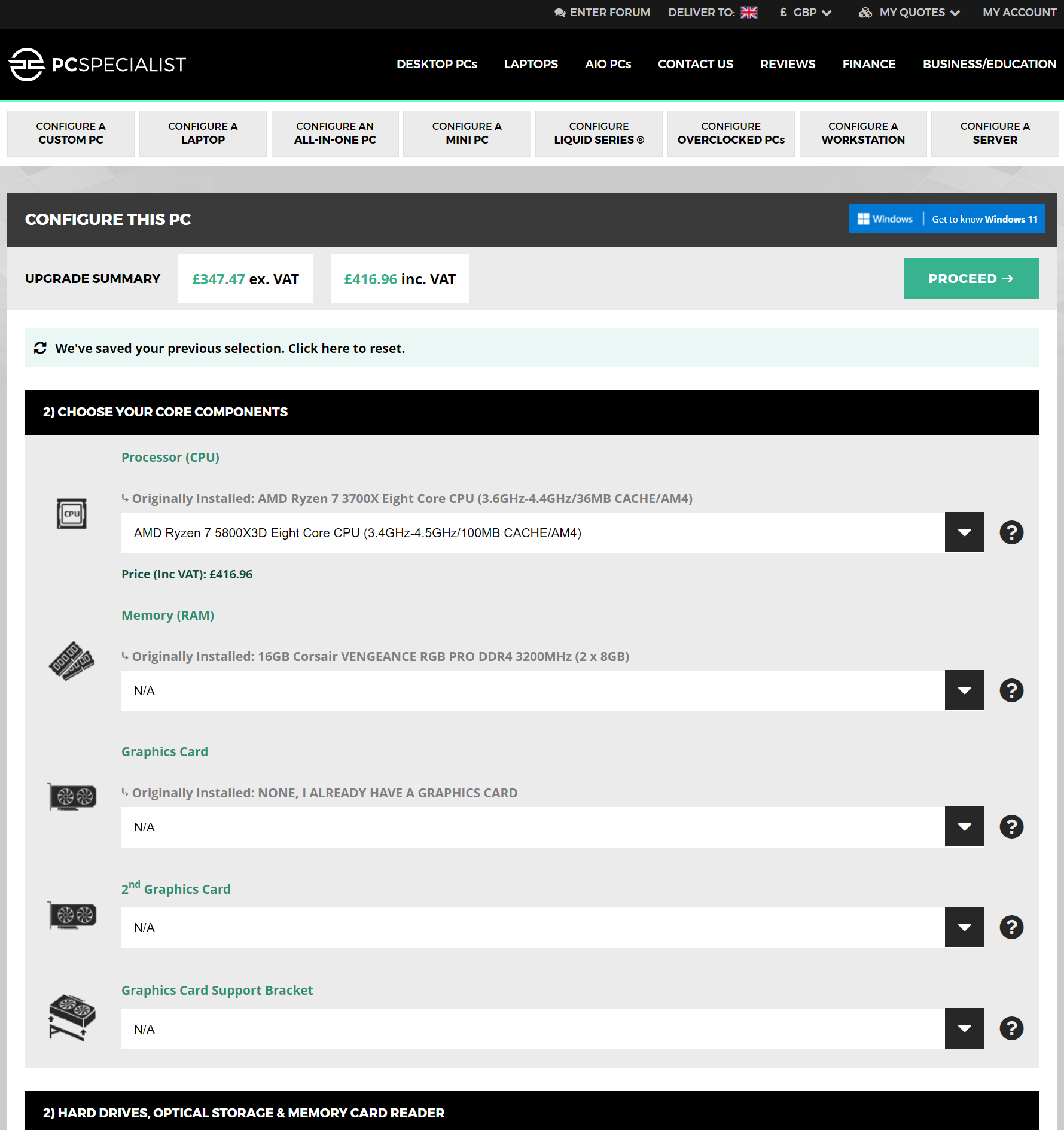
Task: Click the Graphics Card Support Bracket icon
Action: [x=72, y=1018]
